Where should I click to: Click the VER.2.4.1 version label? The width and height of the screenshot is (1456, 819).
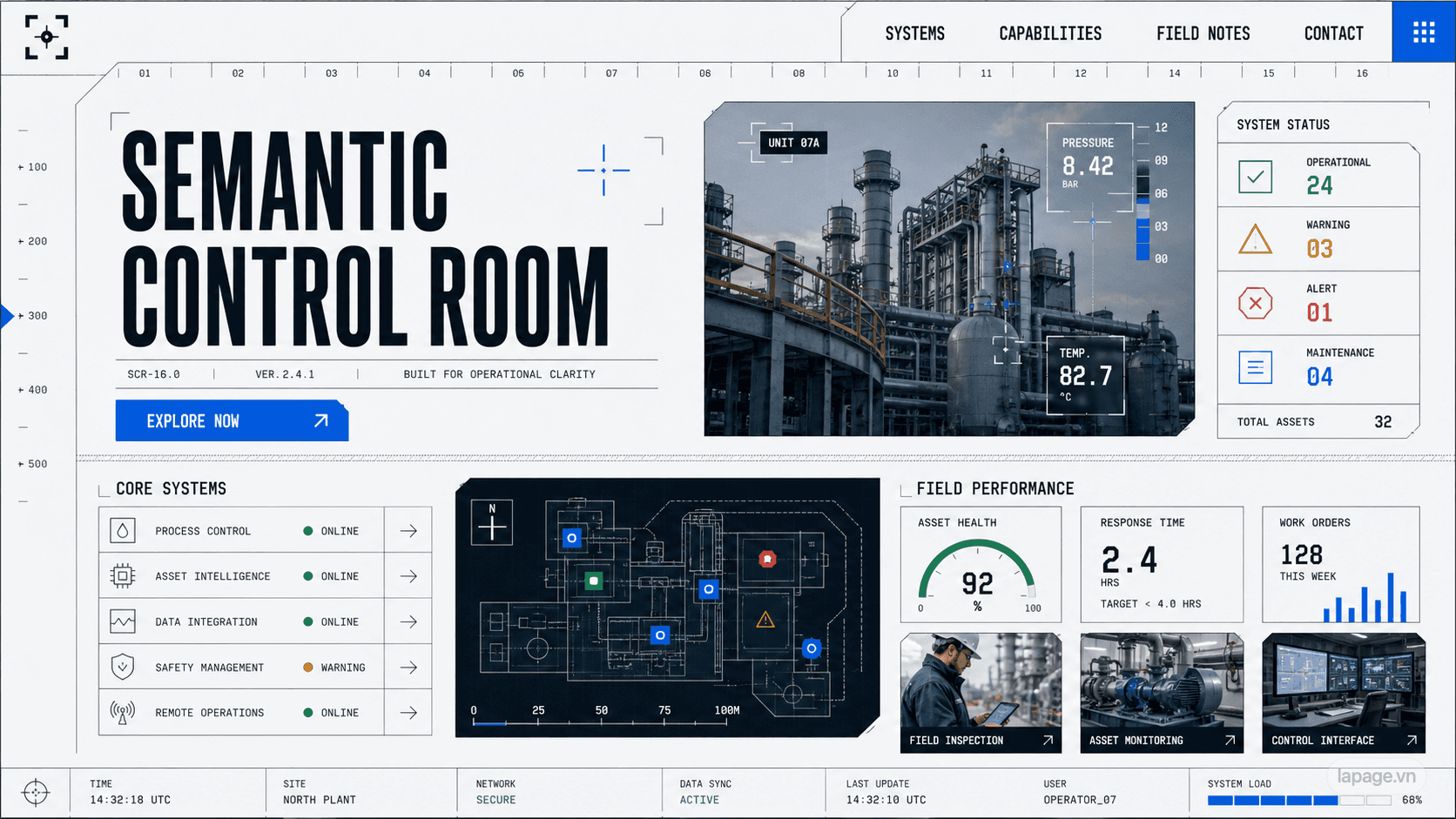(285, 374)
